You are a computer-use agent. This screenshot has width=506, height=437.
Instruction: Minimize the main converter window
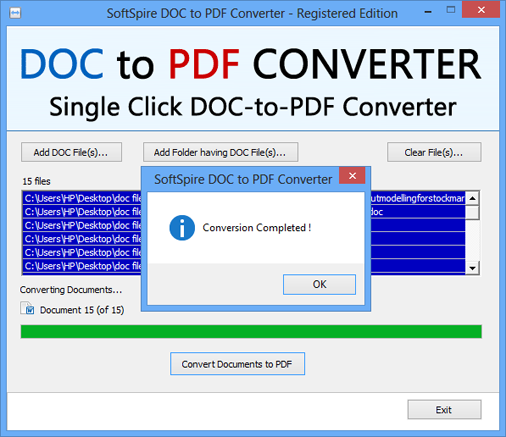click(x=428, y=11)
